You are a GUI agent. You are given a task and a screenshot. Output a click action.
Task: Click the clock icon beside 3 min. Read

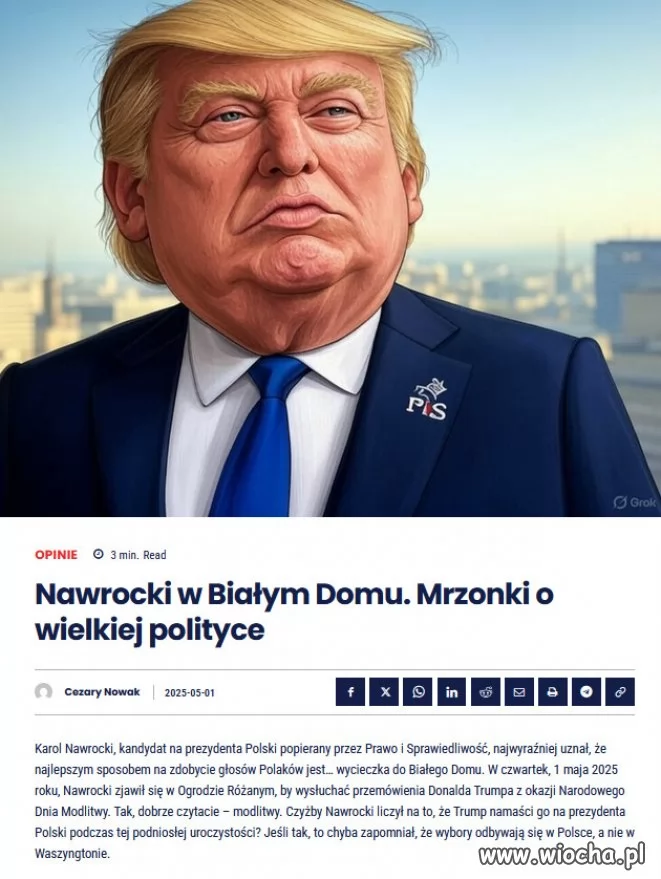pos(98,554)
